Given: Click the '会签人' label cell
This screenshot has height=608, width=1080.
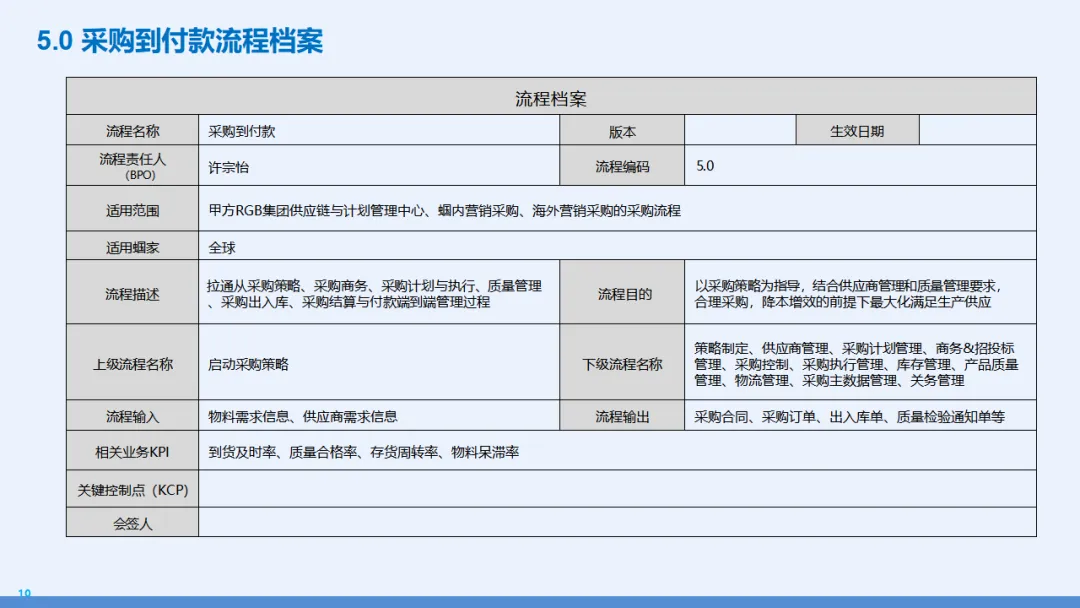Looking at the screenshot, I should [x=132, y=522].
